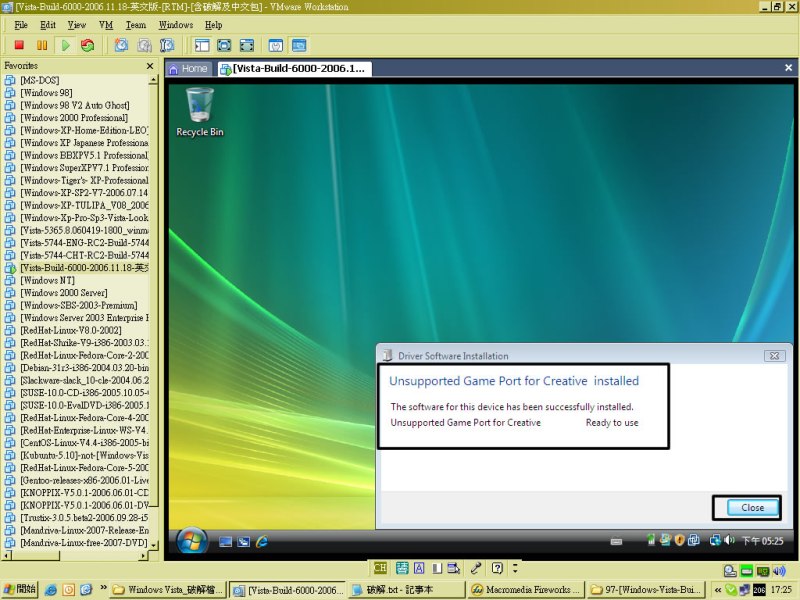The height and width of the screenshot is (600, 800).
Task: Select [RedHat-Linux-V8.0-2002] in Favorites
Action: [71, 330]
